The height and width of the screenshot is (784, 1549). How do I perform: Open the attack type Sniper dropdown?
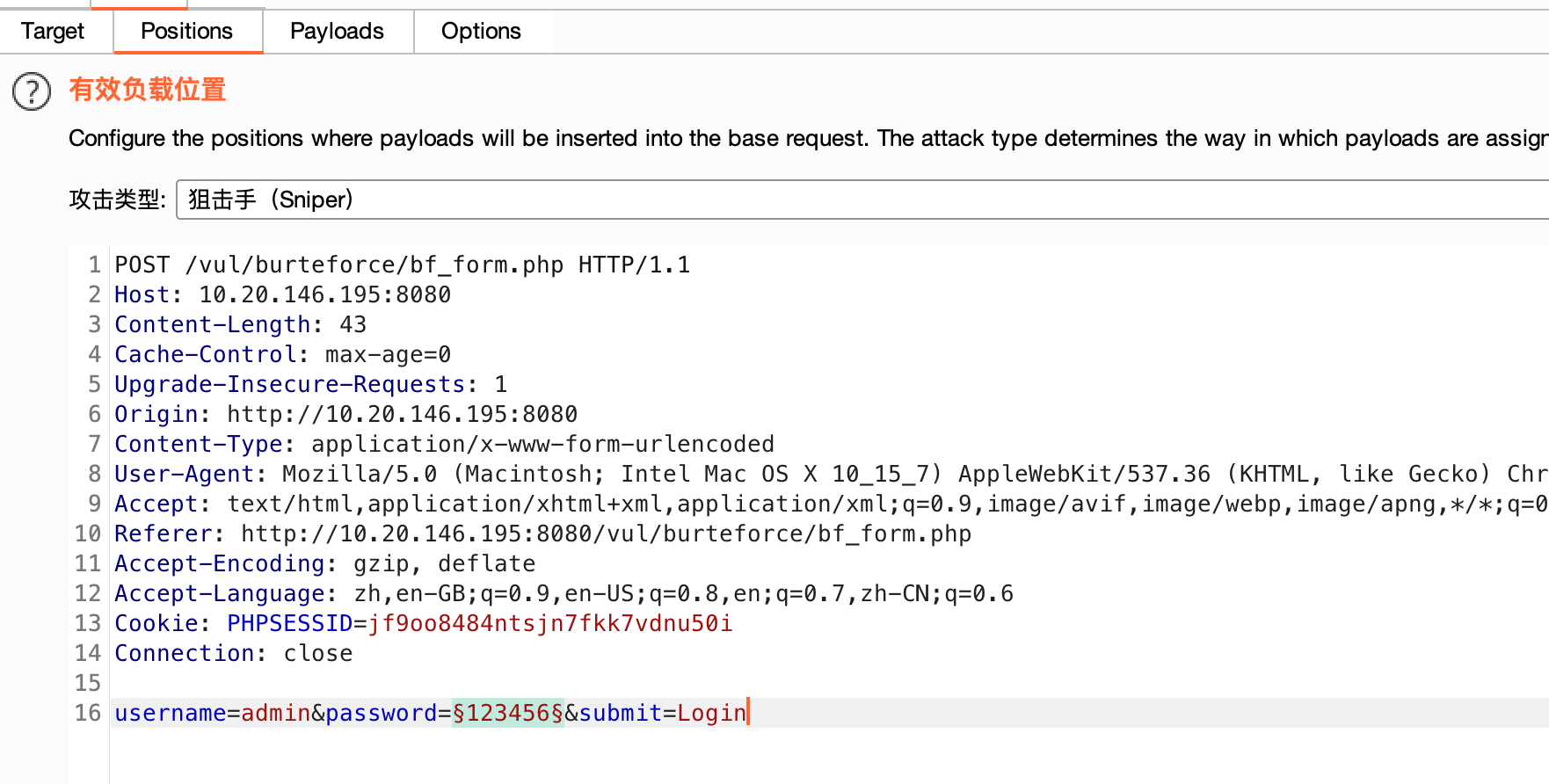[x=862, y=200]
